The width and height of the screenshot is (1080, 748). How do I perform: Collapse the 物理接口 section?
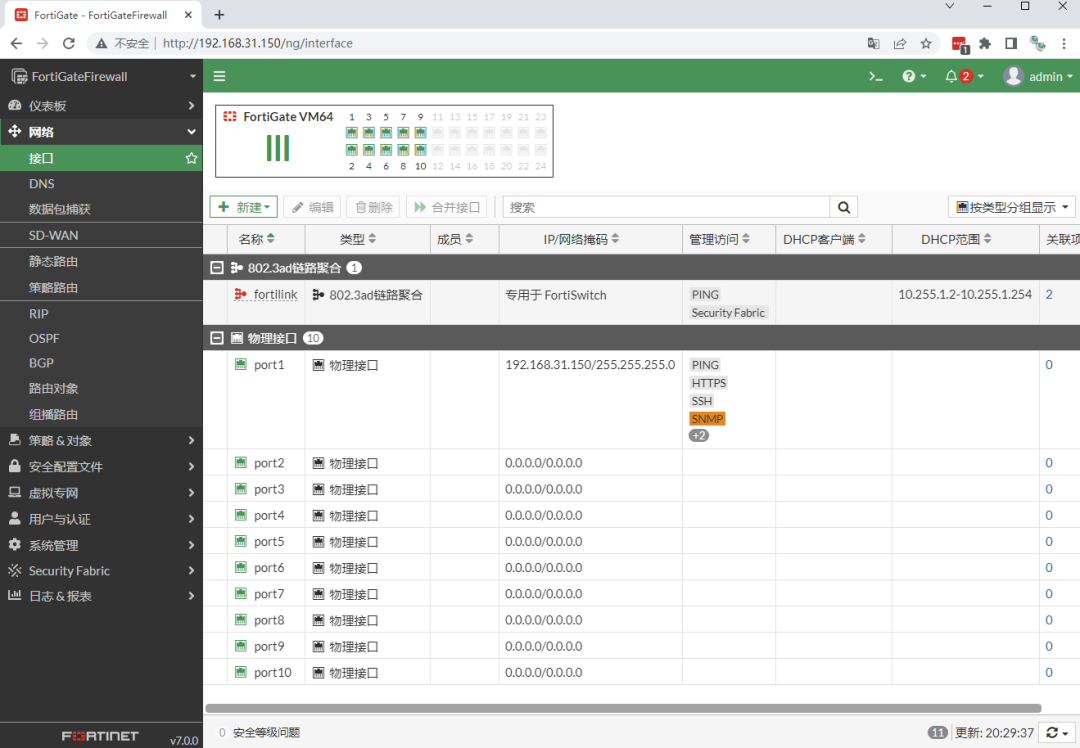(x=217, y=338)
